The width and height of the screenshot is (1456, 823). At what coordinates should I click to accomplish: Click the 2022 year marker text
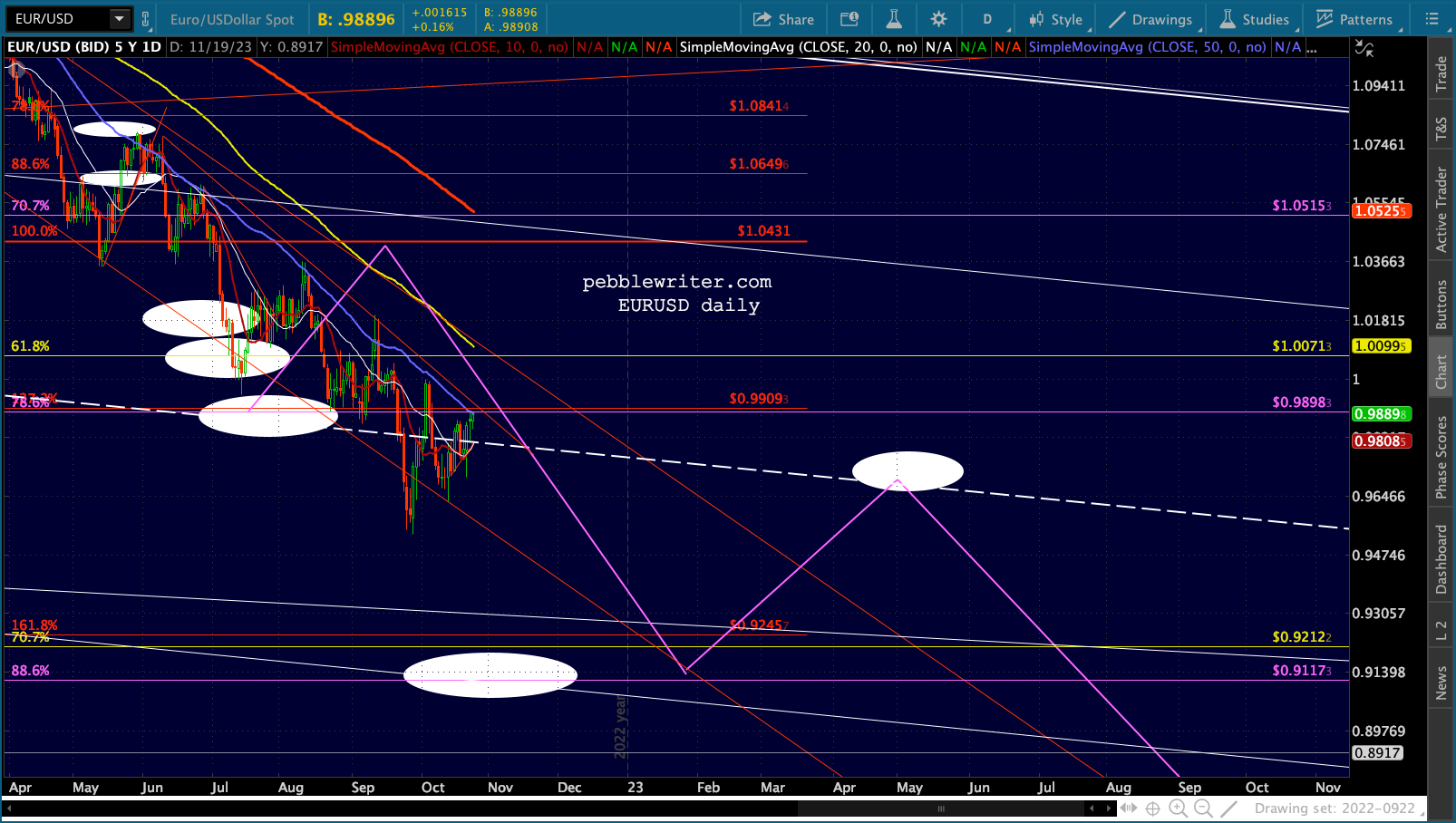[621, 727]
